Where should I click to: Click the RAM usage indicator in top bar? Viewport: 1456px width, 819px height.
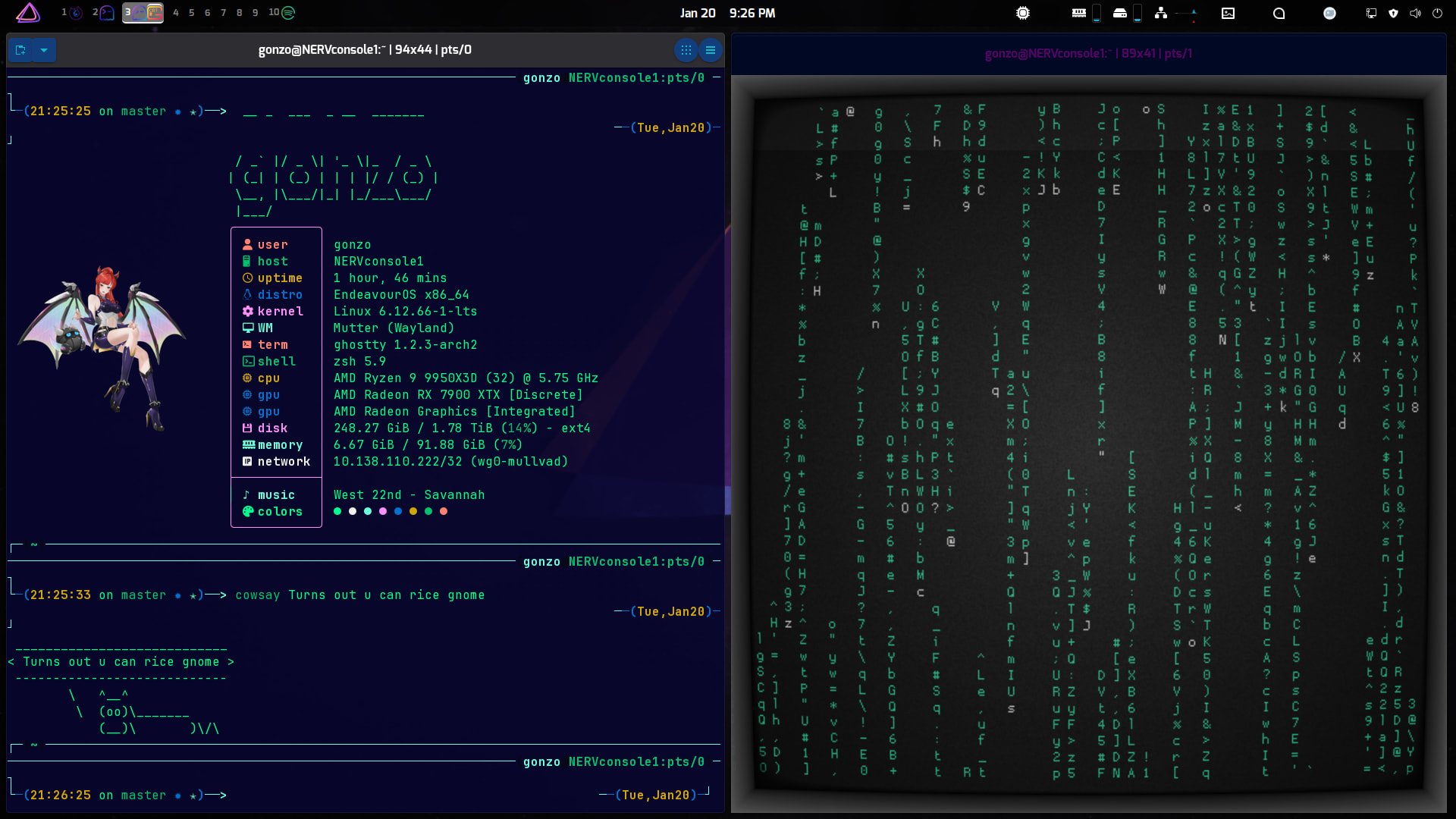[1079, 13]
